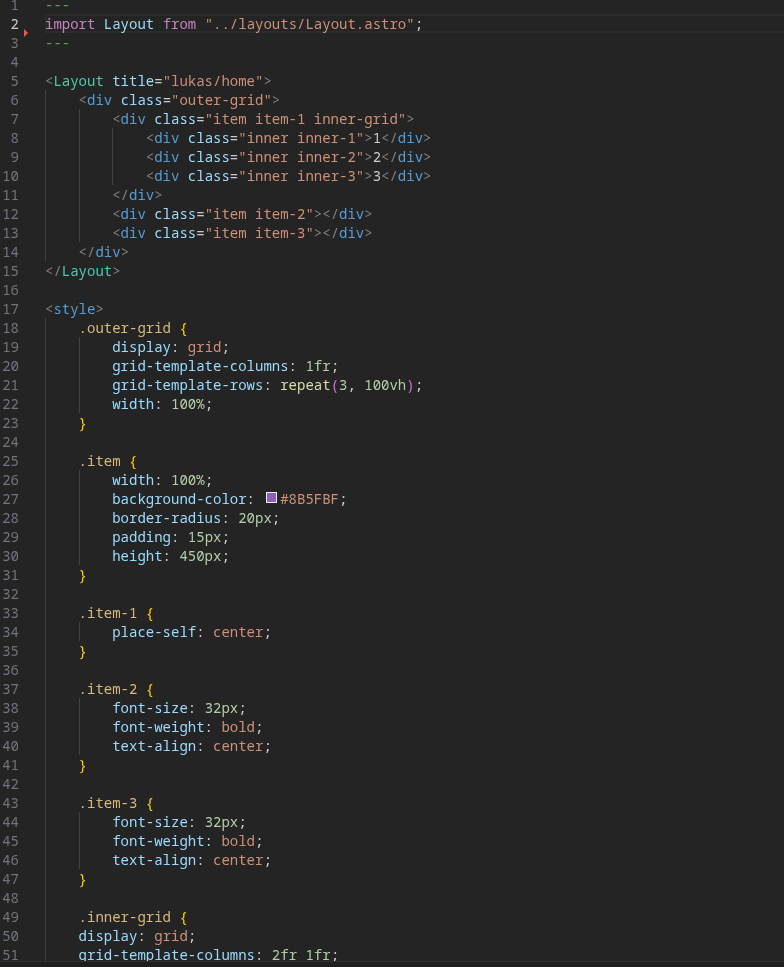Click the repeat(3, 100vh) value
The image size is (784, 967).
pyautogui.click(x=351, y=385)
